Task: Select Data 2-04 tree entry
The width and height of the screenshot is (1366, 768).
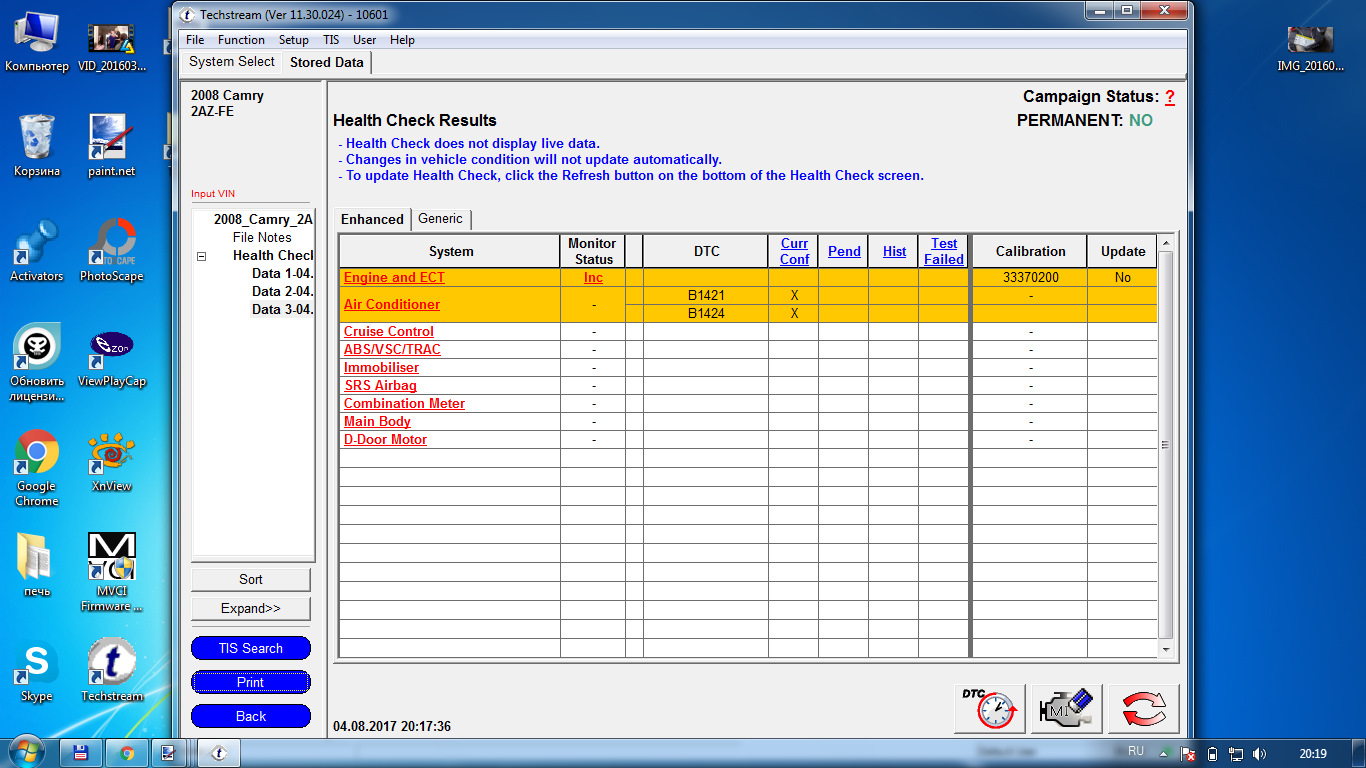Action: click(282, 291)
